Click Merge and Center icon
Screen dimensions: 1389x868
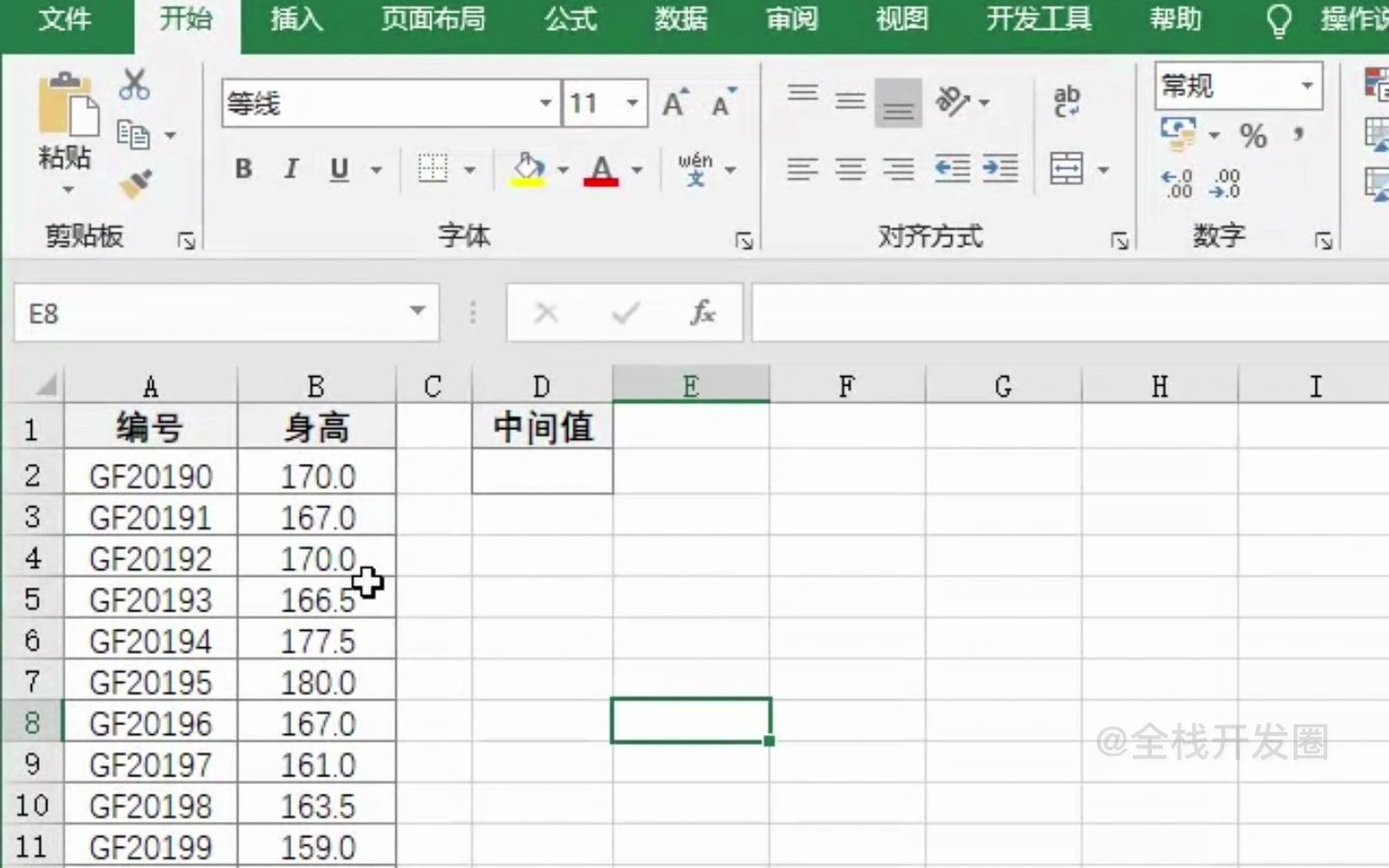pyautogui.click(x=1067, y=170)
